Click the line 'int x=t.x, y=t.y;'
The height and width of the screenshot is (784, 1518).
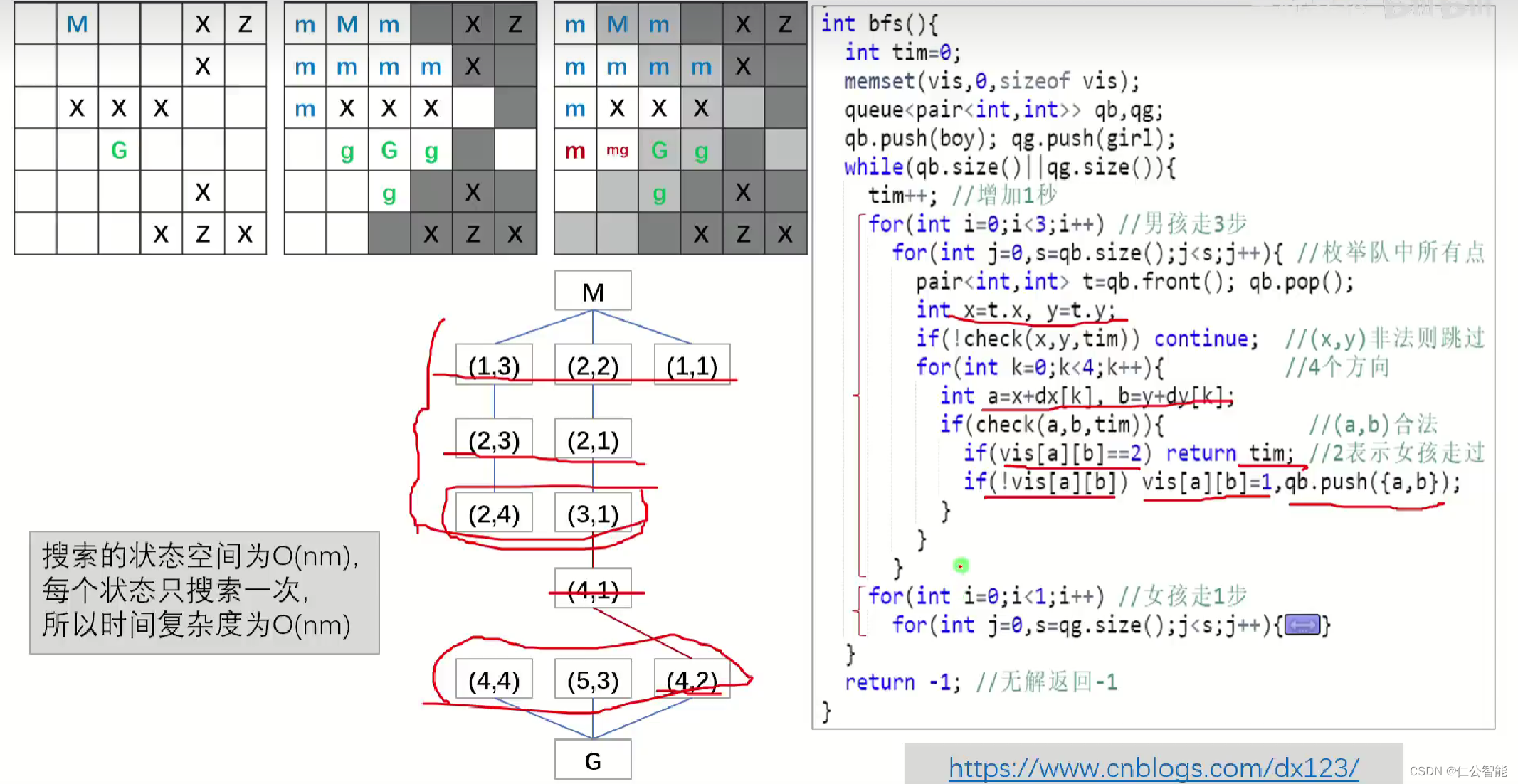tap(1016, 310)
